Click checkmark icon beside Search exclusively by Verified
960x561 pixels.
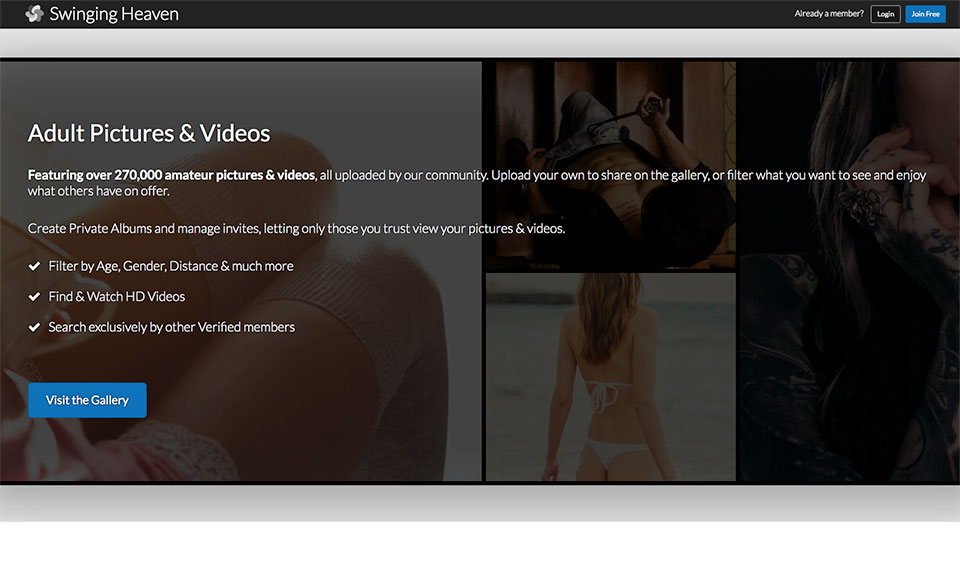pos(34,327)
